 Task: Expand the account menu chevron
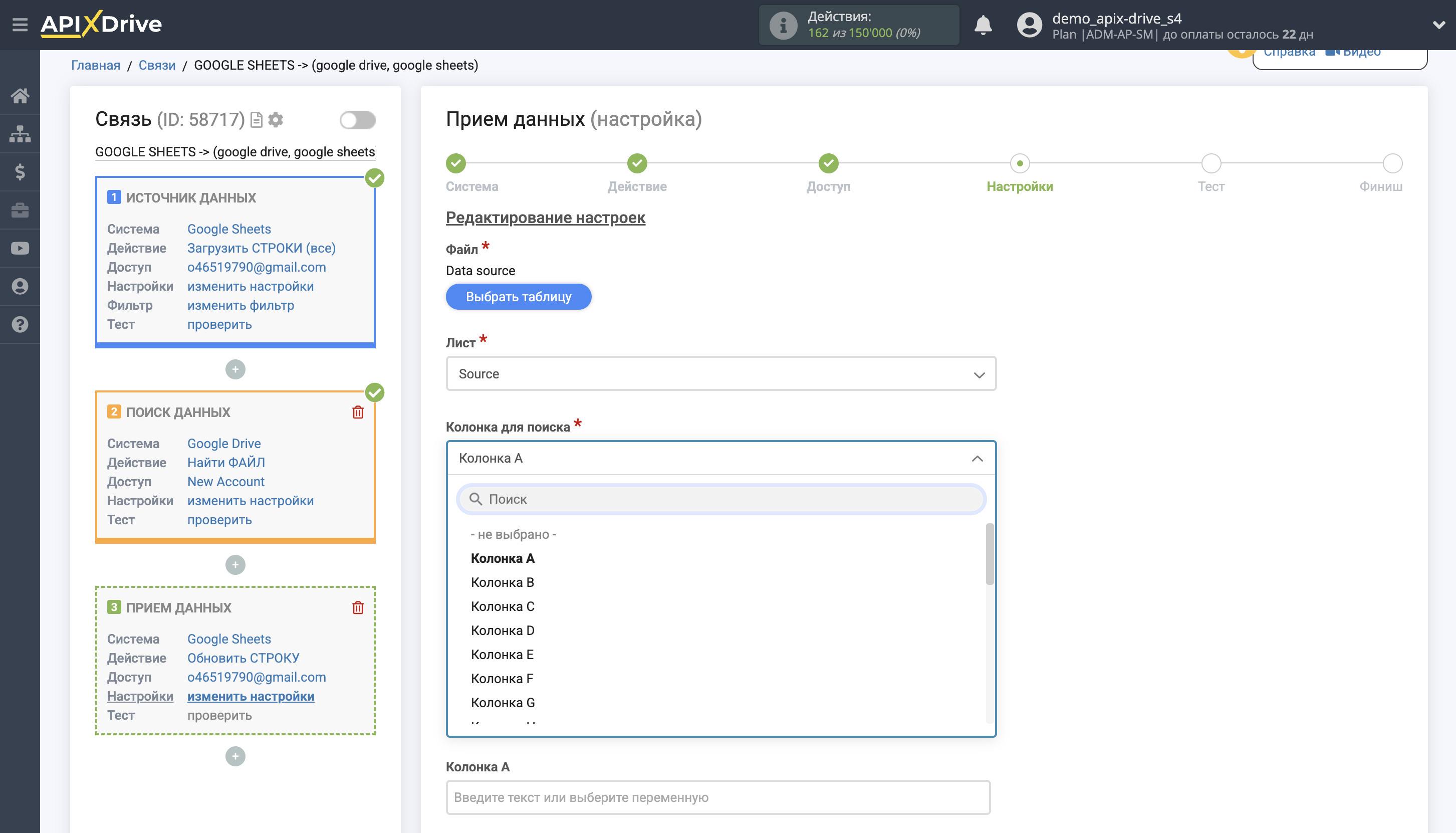tap(1439, 25)
